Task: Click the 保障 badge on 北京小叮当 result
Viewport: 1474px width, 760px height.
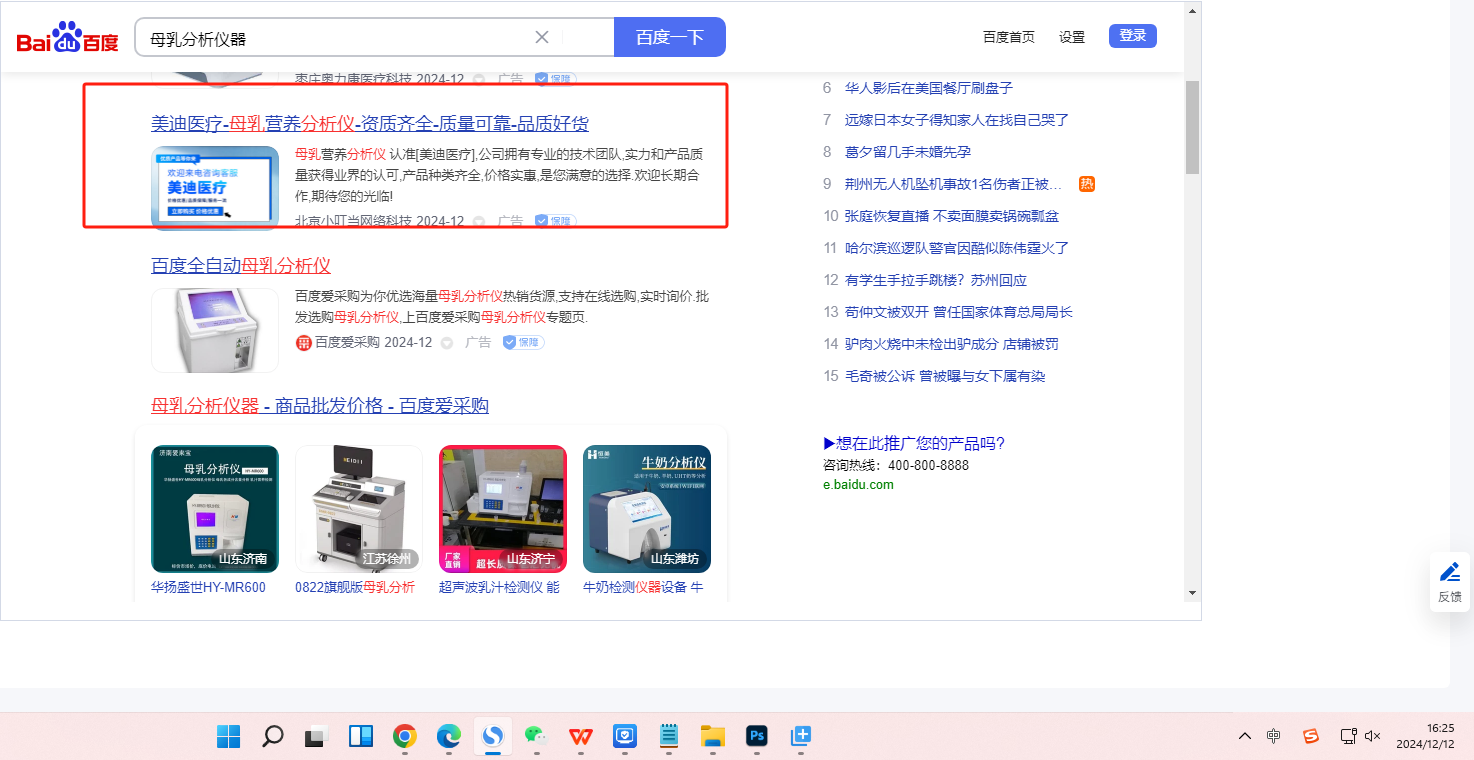Action: (555, 221)
